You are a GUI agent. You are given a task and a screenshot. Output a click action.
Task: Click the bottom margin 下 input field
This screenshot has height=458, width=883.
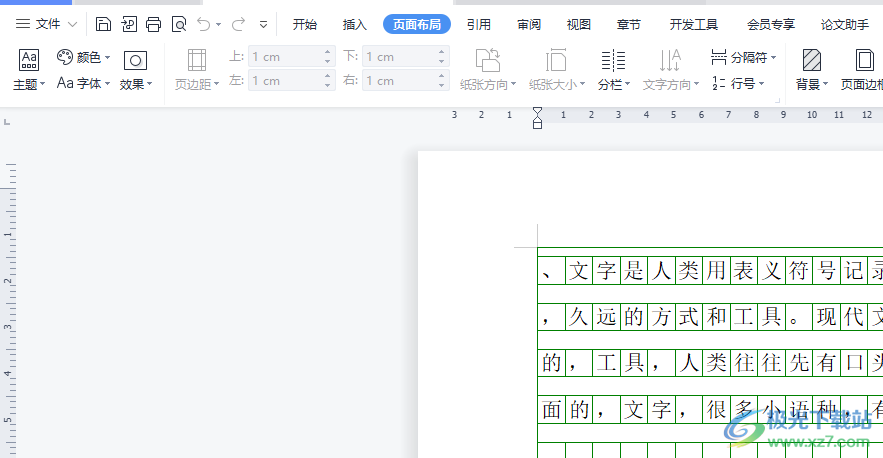click(399, 56)
